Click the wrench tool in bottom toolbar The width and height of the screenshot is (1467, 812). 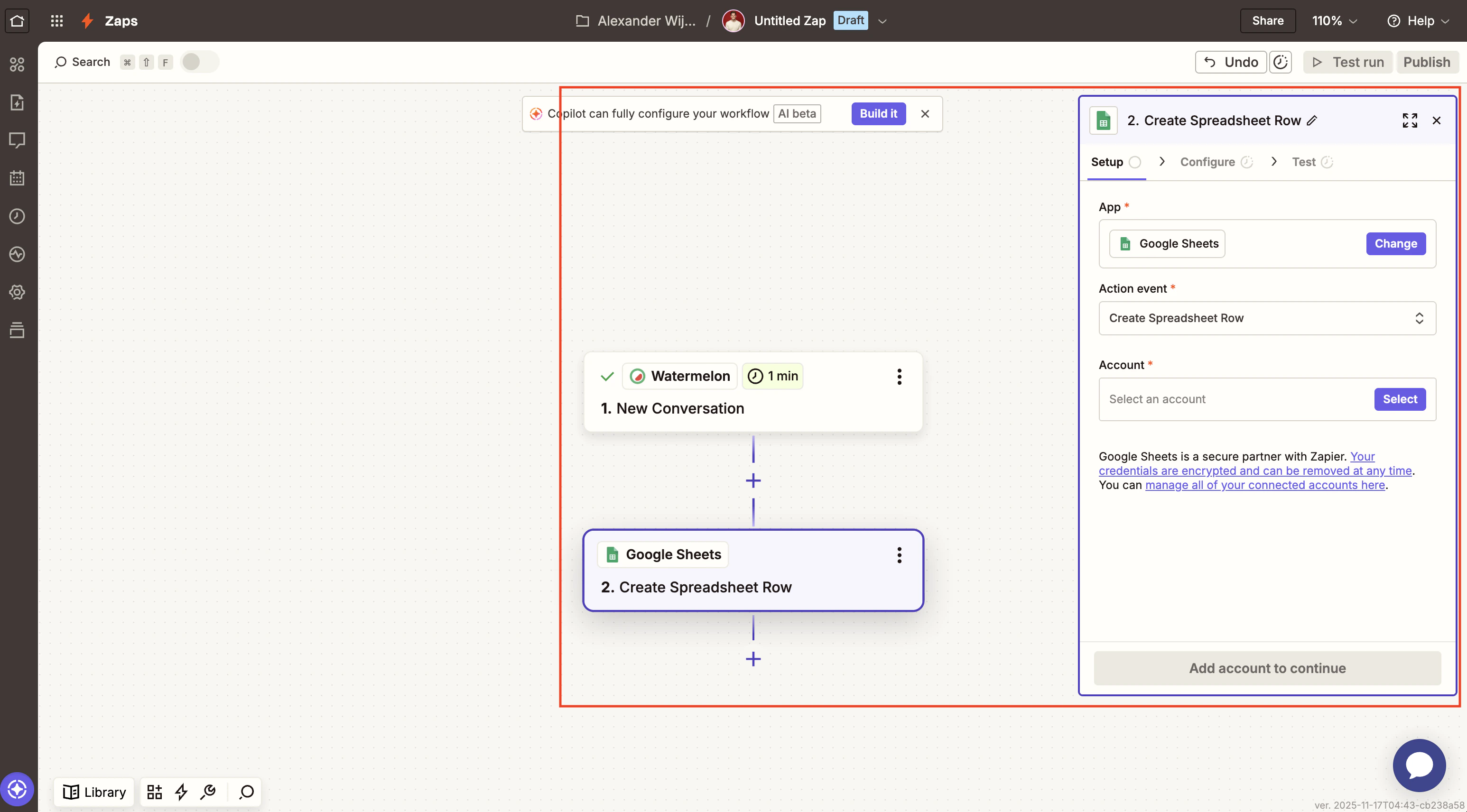208,792
